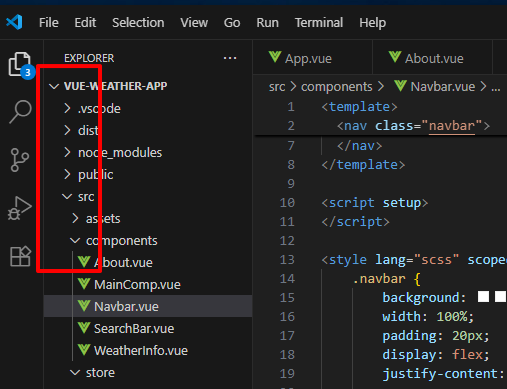The width and height of the screenshot is (507, 389).
Task: Click the Vue icon in breadcrumb Navbar.vue
Action: 400,86
